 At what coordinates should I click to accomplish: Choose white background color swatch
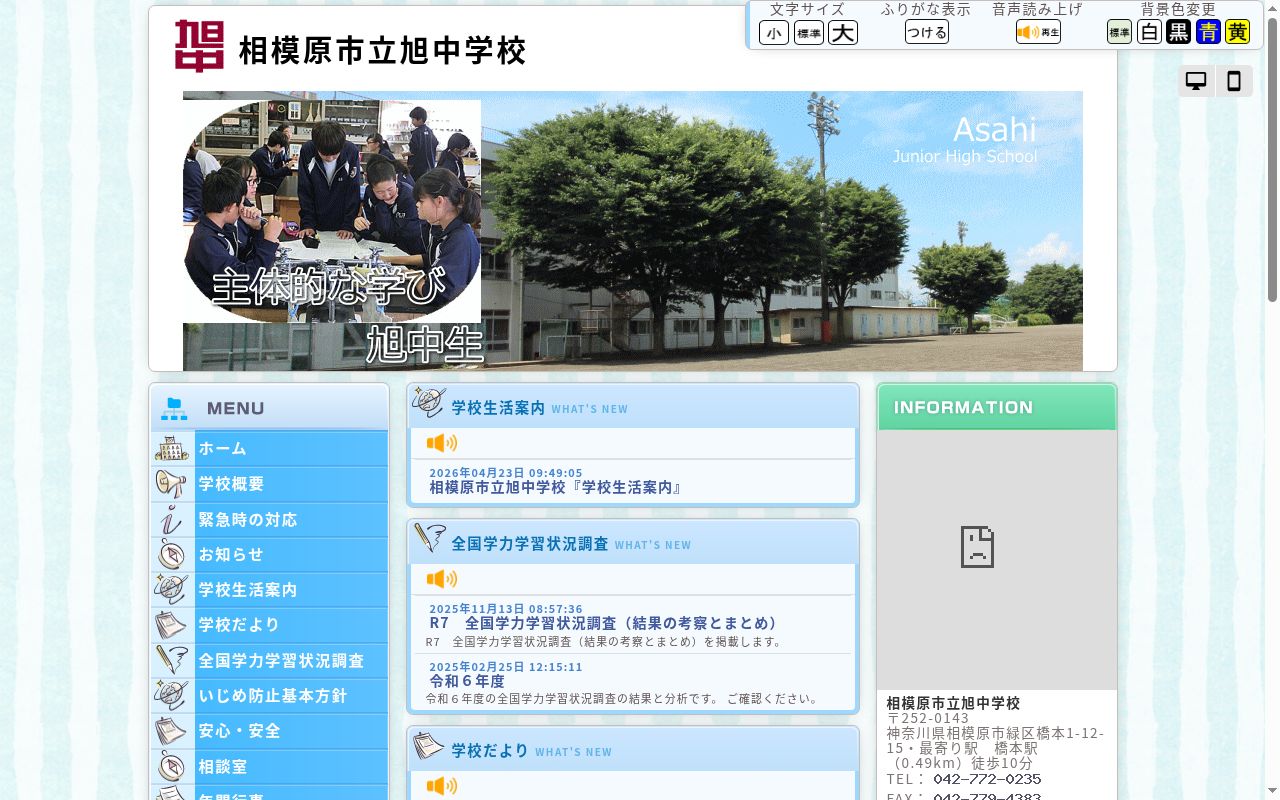click(x=1149, y=32)
